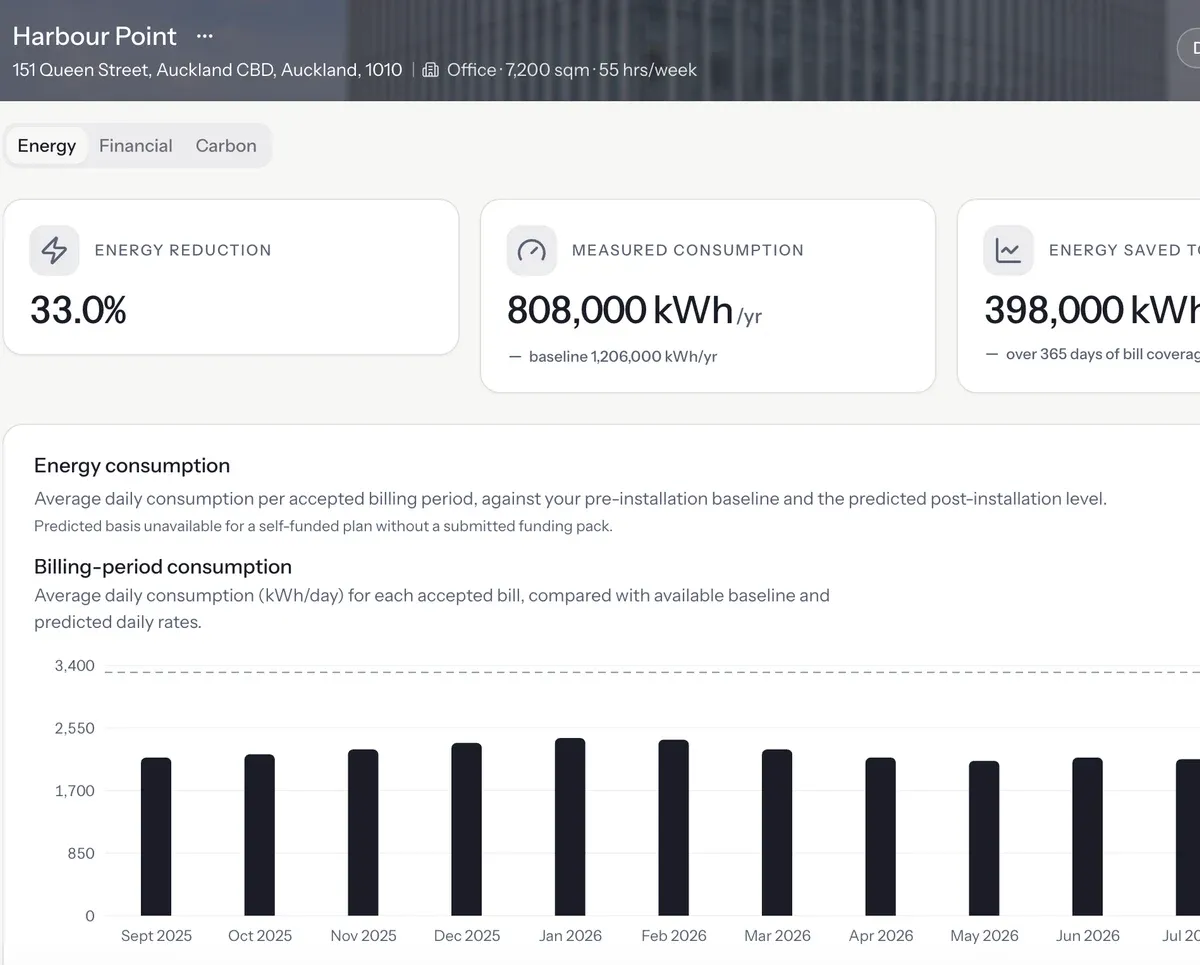This screenshot has width=1200, height=965.
Task: Click the 850 y-axis label
Action: point(79,854)
